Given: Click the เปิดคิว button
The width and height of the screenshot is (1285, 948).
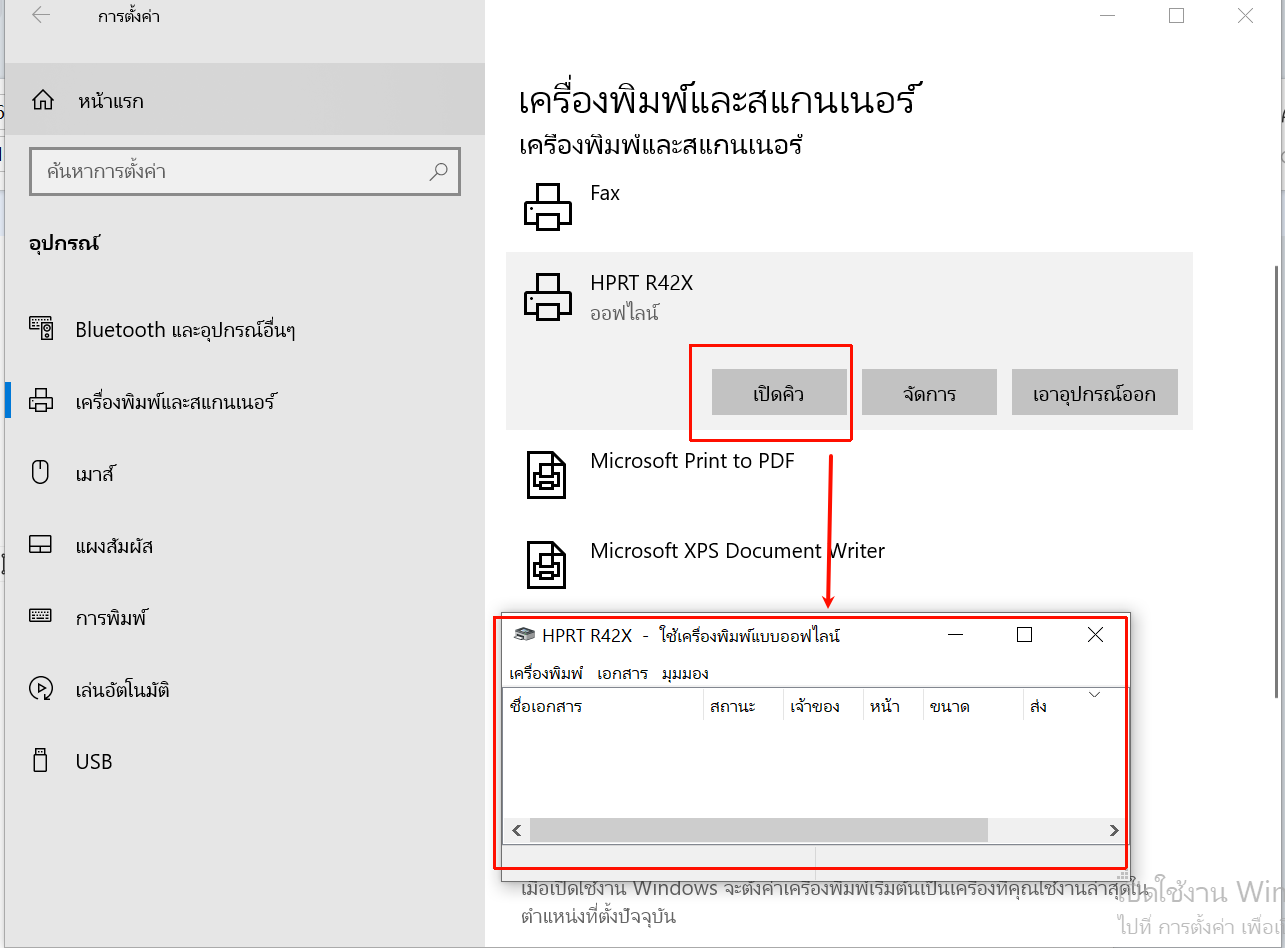Looking at the screenshot, I should coord(779,393).
